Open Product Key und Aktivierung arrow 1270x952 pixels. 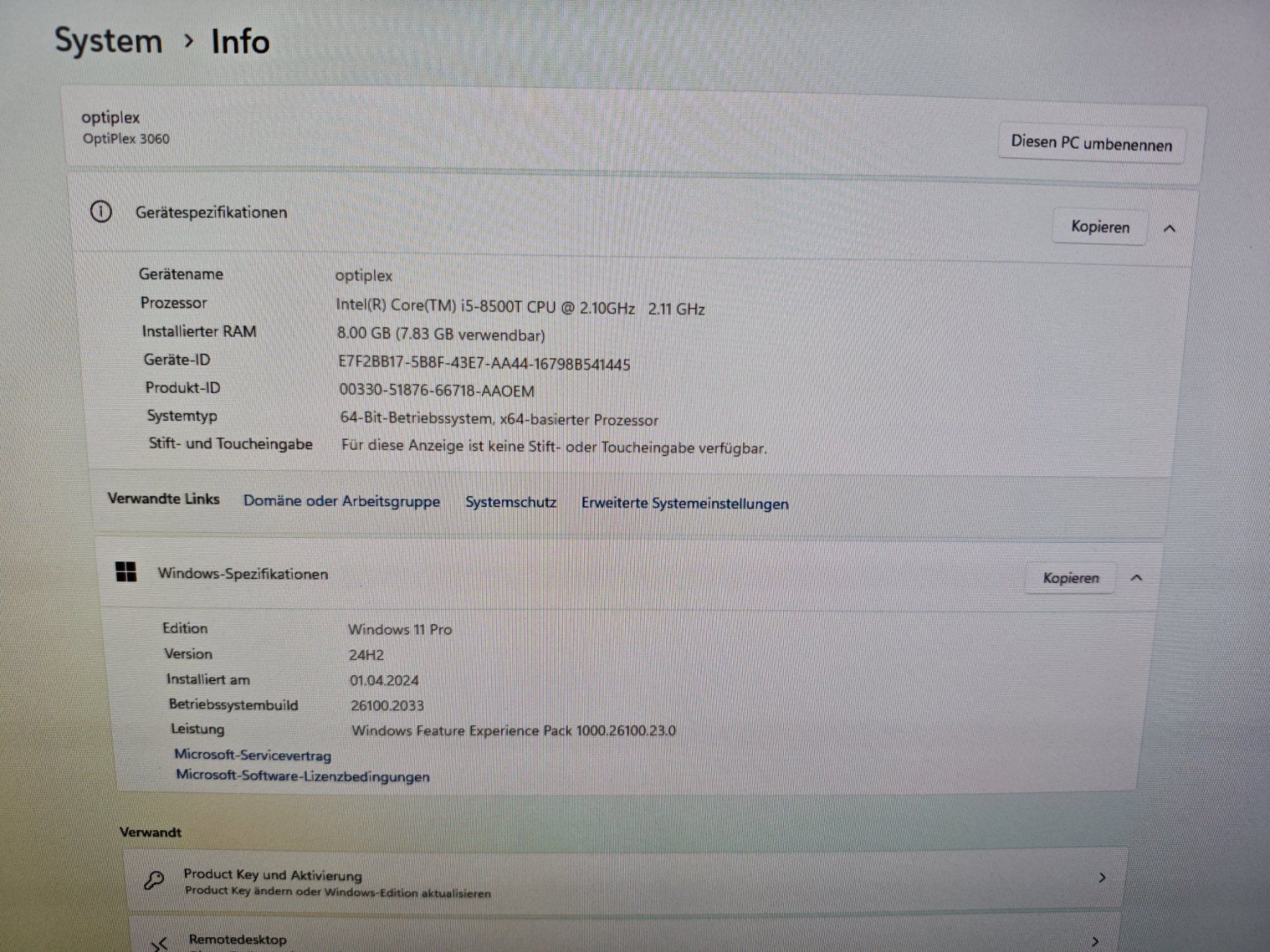pos(1102,877)
